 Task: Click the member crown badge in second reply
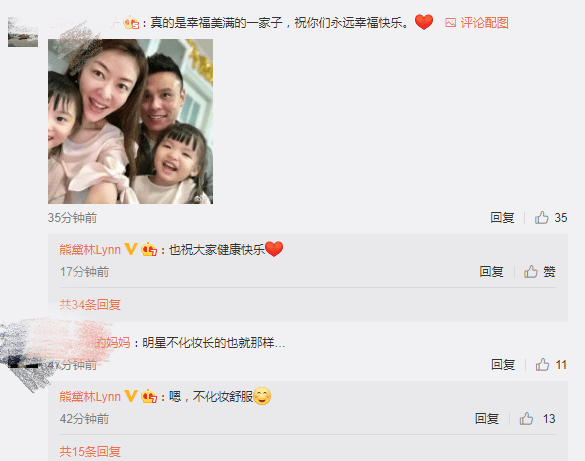(x=149, y=396)
